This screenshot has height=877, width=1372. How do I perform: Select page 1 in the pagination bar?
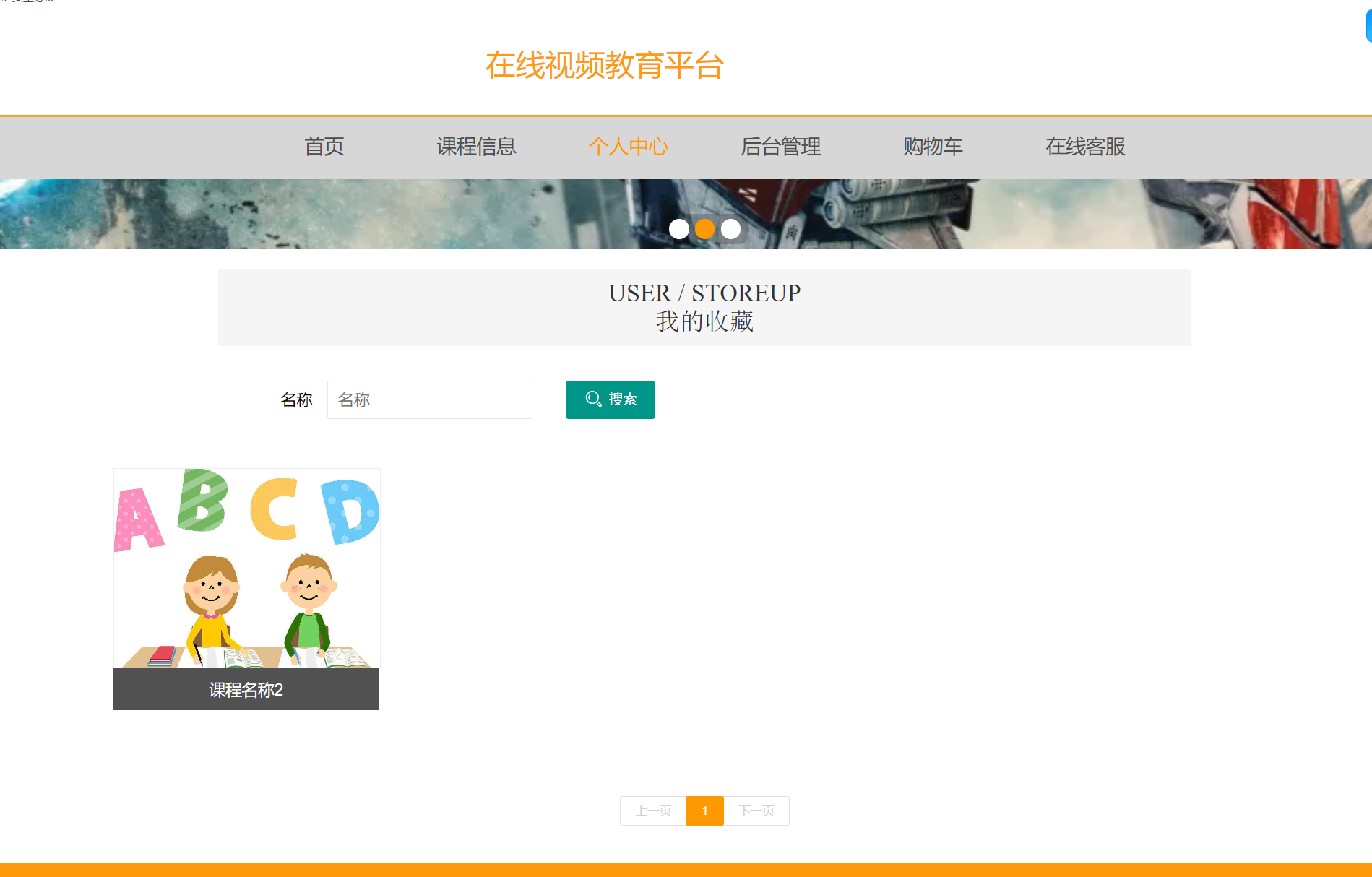point(704,811)
